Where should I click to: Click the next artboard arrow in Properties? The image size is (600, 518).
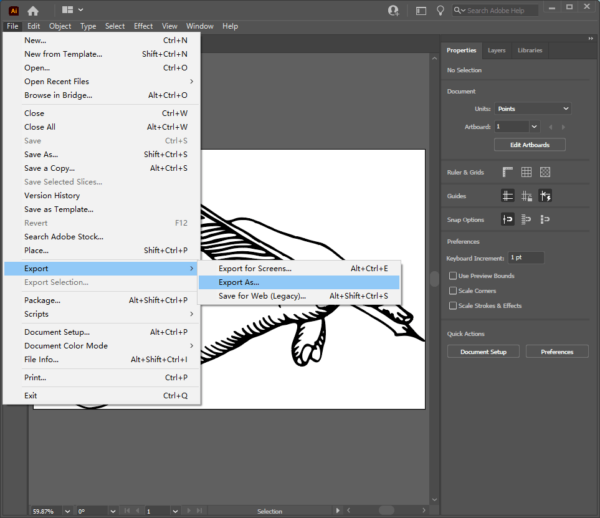(x=563, y=127)
